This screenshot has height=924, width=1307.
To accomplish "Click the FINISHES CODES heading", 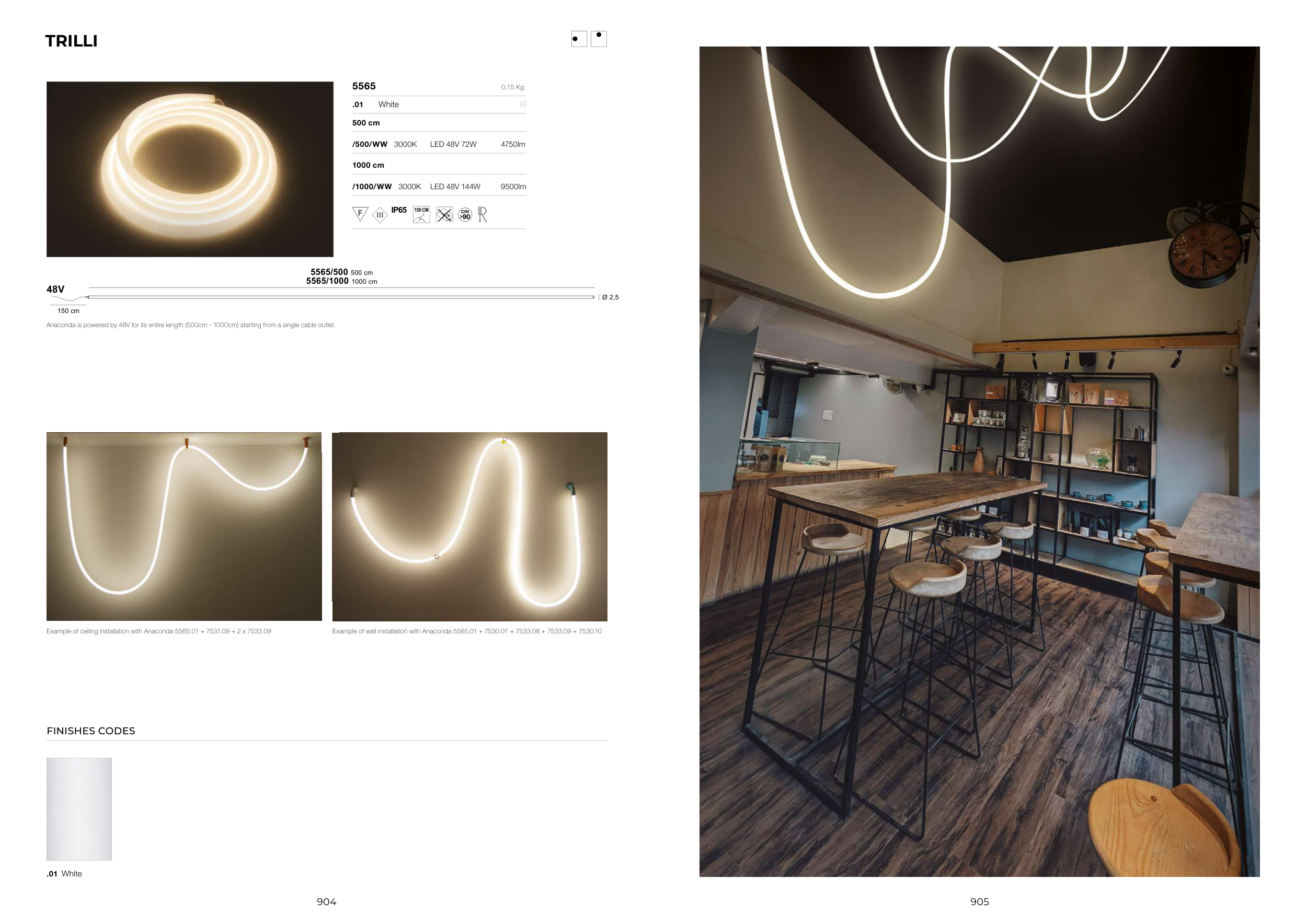I will 91,731.
